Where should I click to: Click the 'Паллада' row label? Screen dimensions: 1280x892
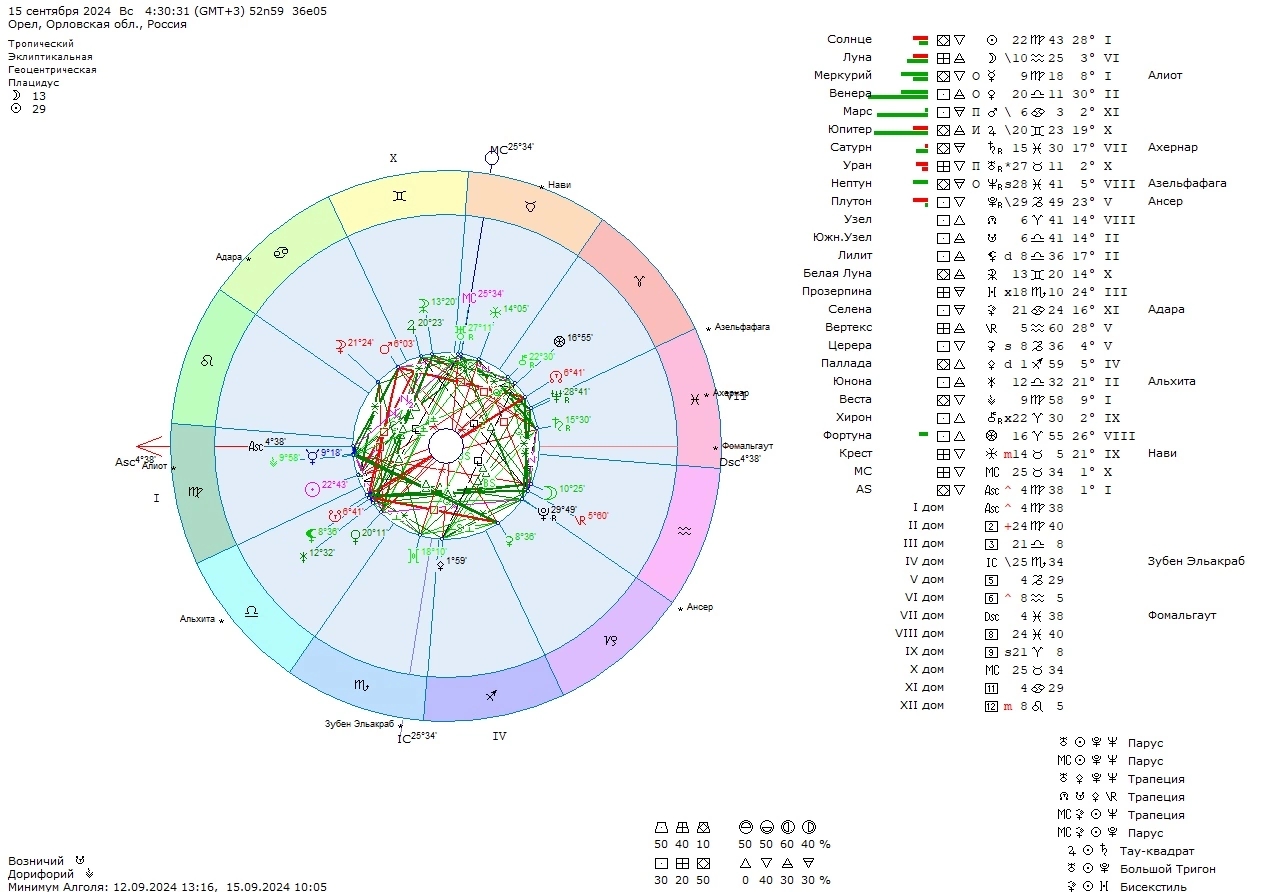(x=846, y=364)
